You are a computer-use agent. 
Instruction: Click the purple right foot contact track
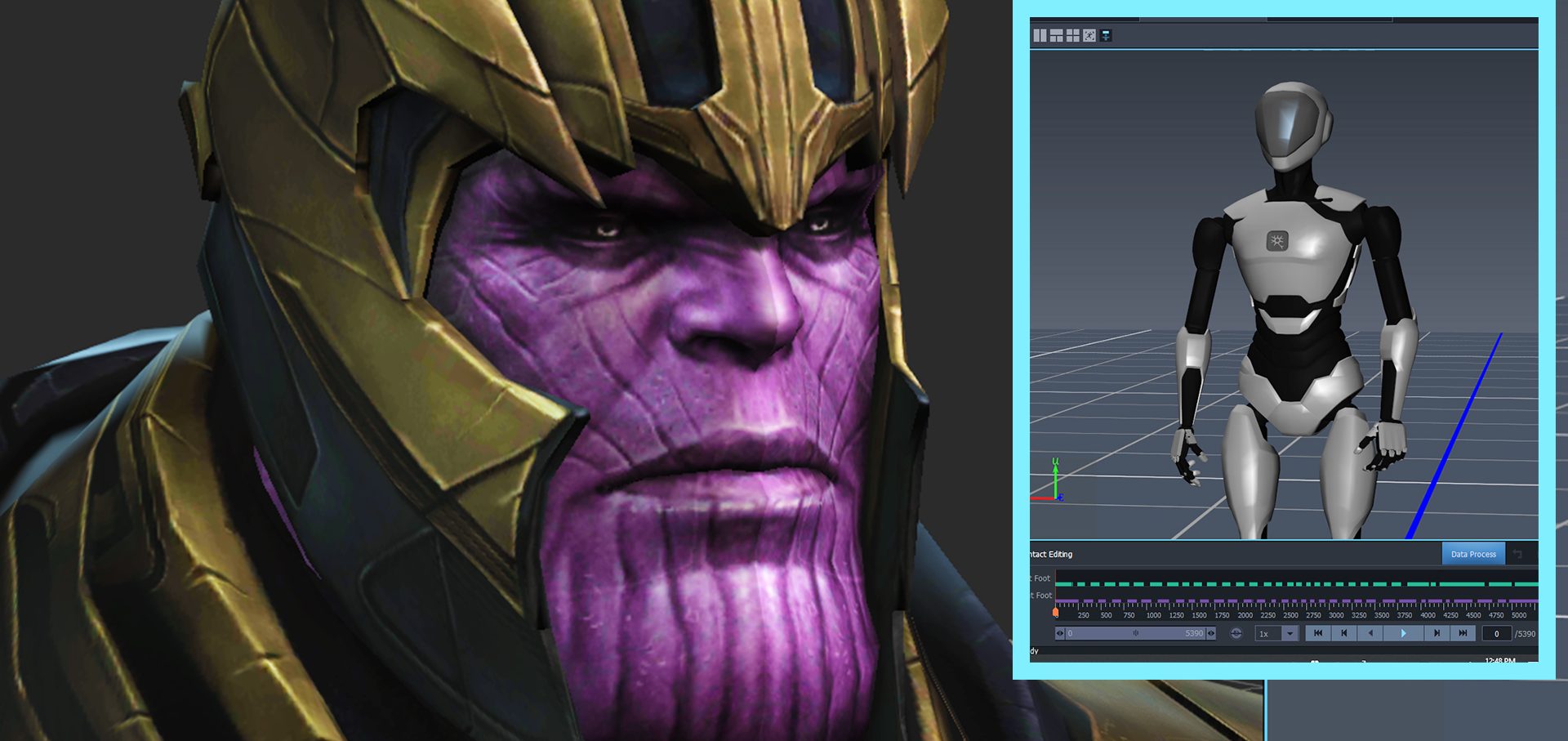click(1297, 602)
